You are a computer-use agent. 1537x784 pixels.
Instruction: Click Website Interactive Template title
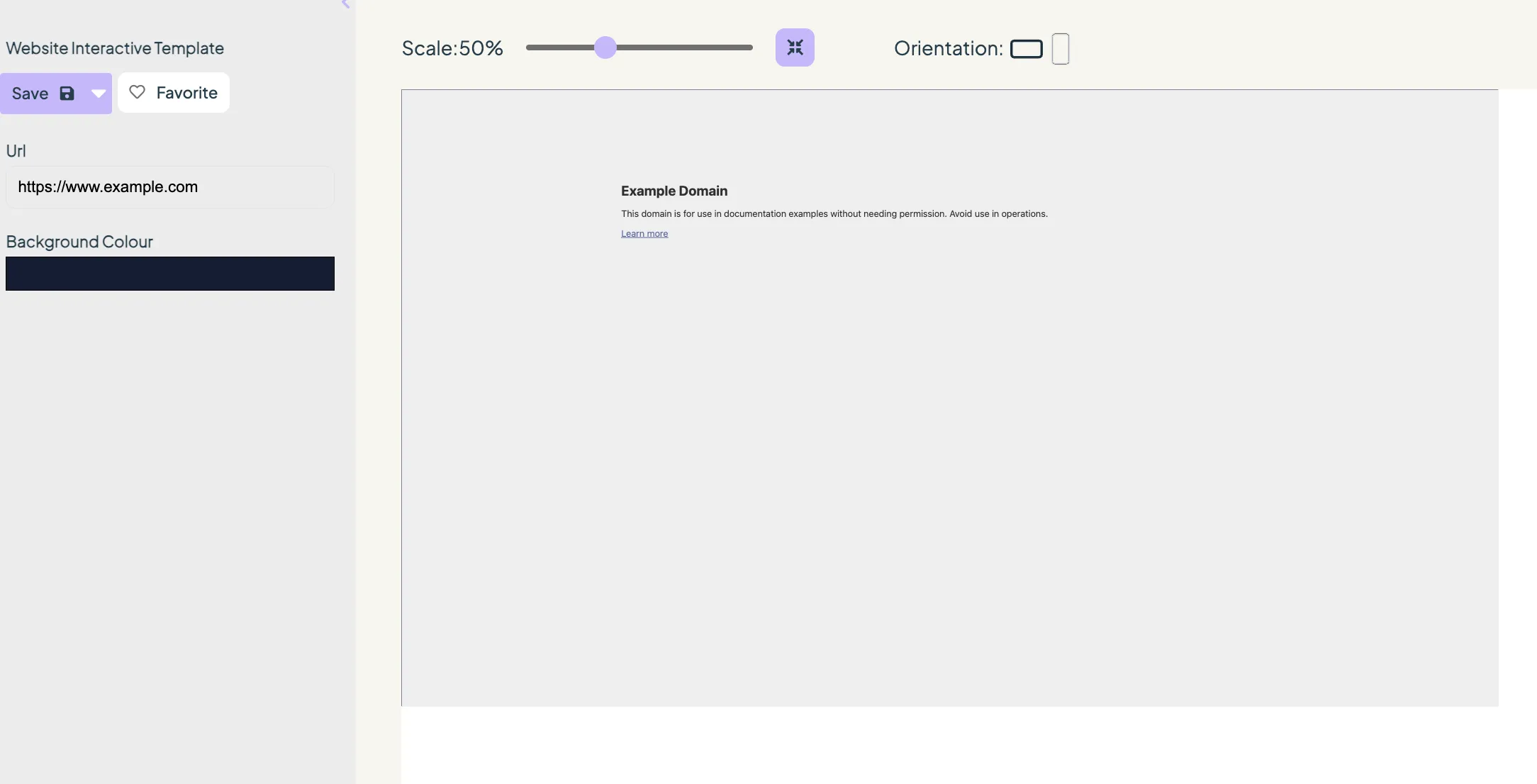[115, 48]
